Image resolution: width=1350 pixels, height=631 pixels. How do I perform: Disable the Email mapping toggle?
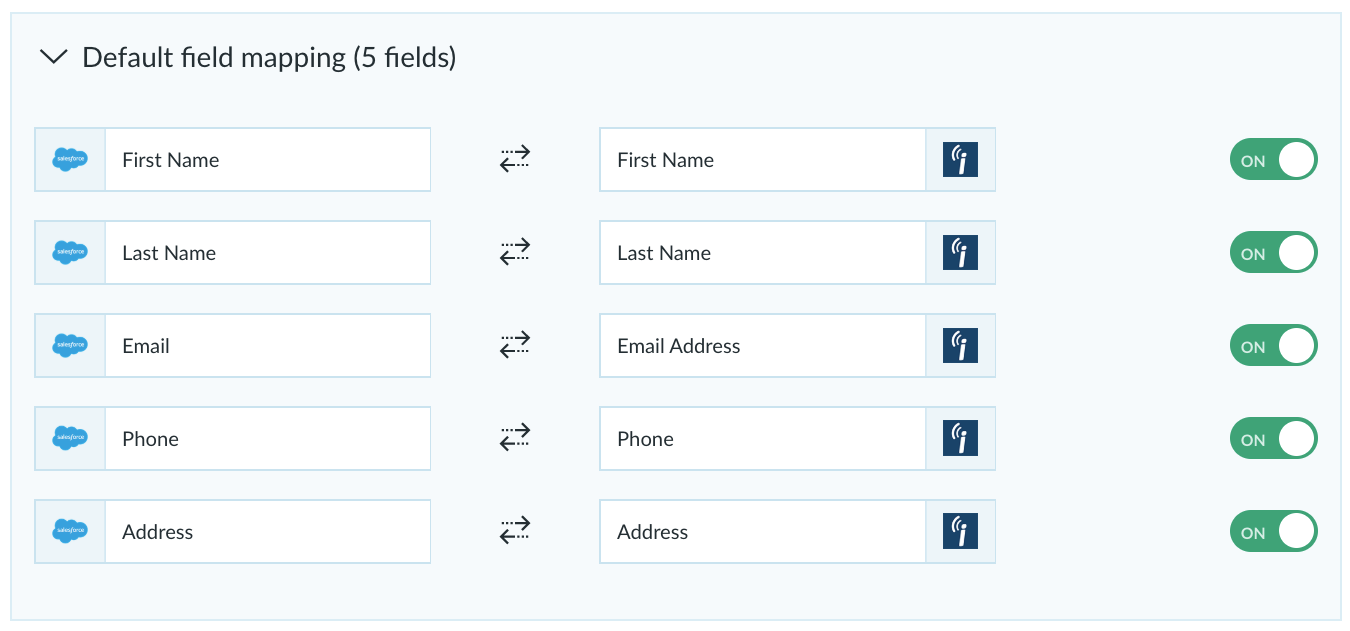1274,346
